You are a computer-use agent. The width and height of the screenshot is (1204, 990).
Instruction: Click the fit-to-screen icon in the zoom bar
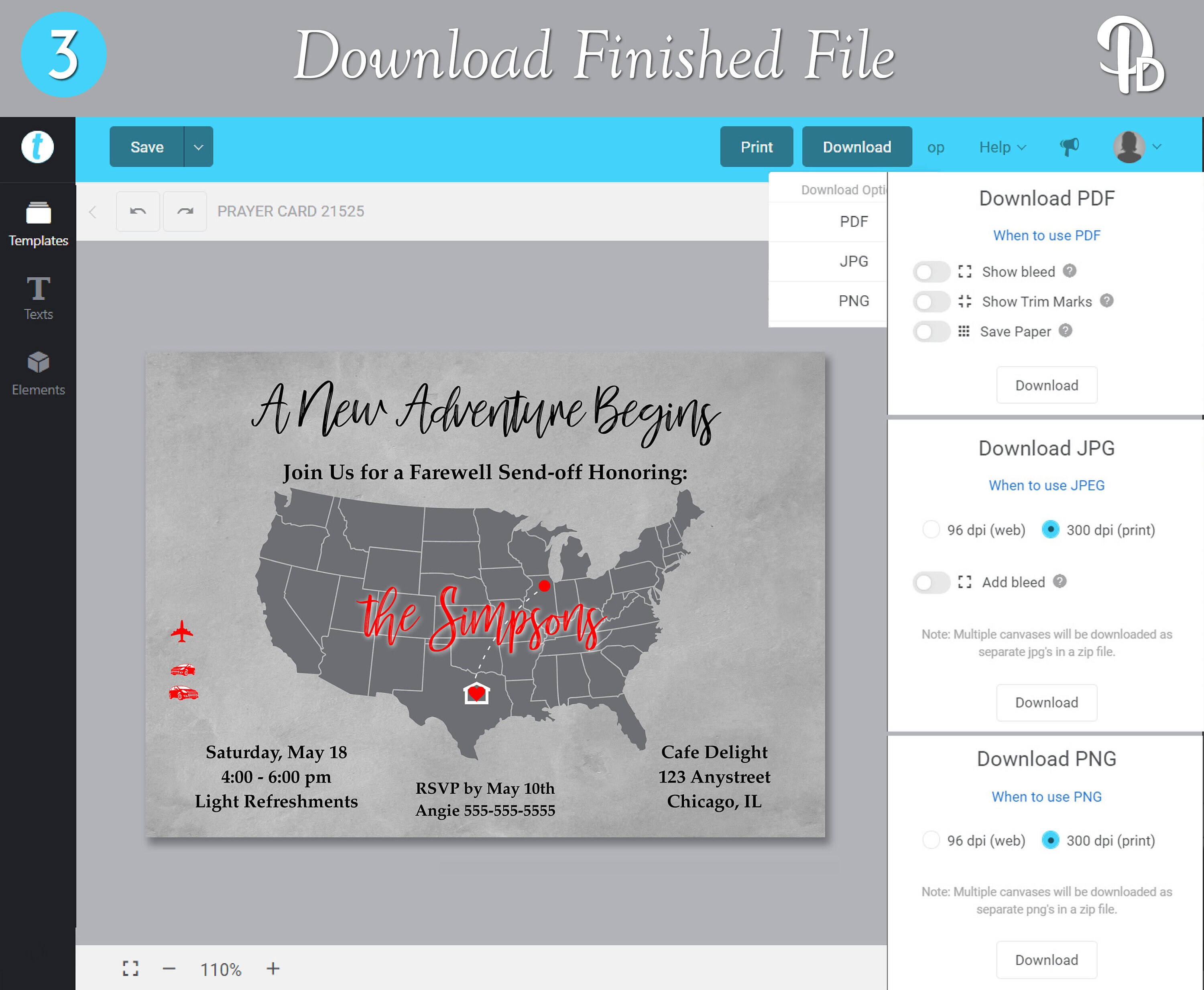130,968
